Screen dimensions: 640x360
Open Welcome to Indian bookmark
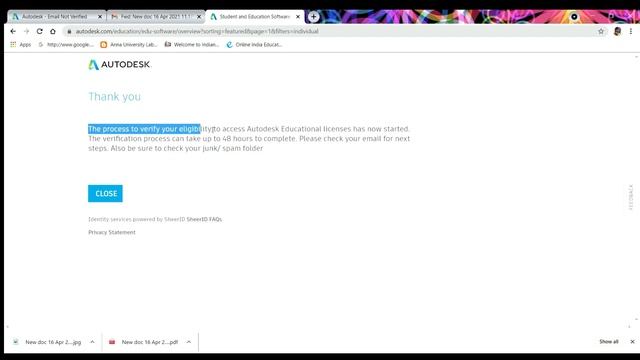click(192, 44)
